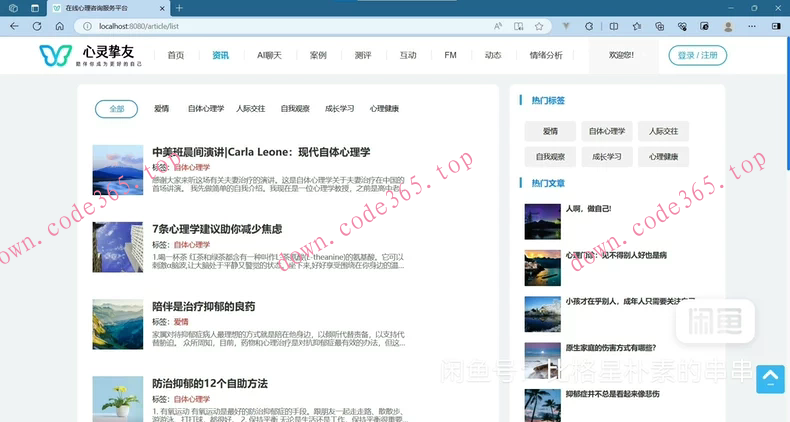The image size is (790, 422).
Task: Click the skyscraper thumbnail of 减少焦虑 article
Action: (117, 247)
